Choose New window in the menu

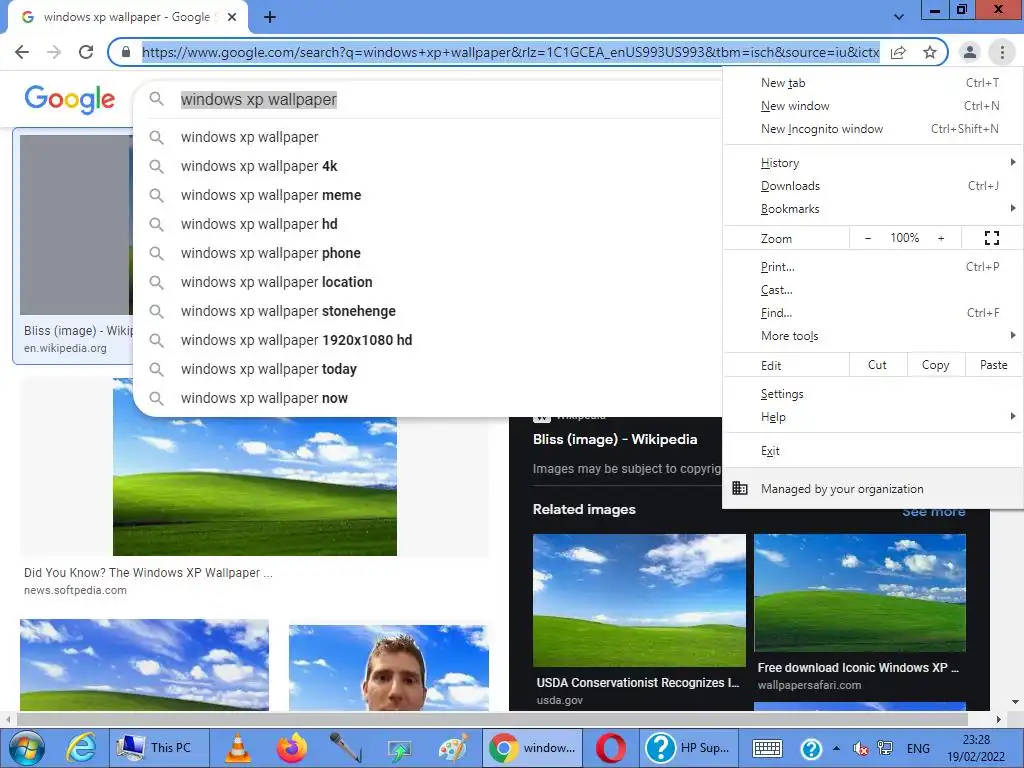coord(872,106)
